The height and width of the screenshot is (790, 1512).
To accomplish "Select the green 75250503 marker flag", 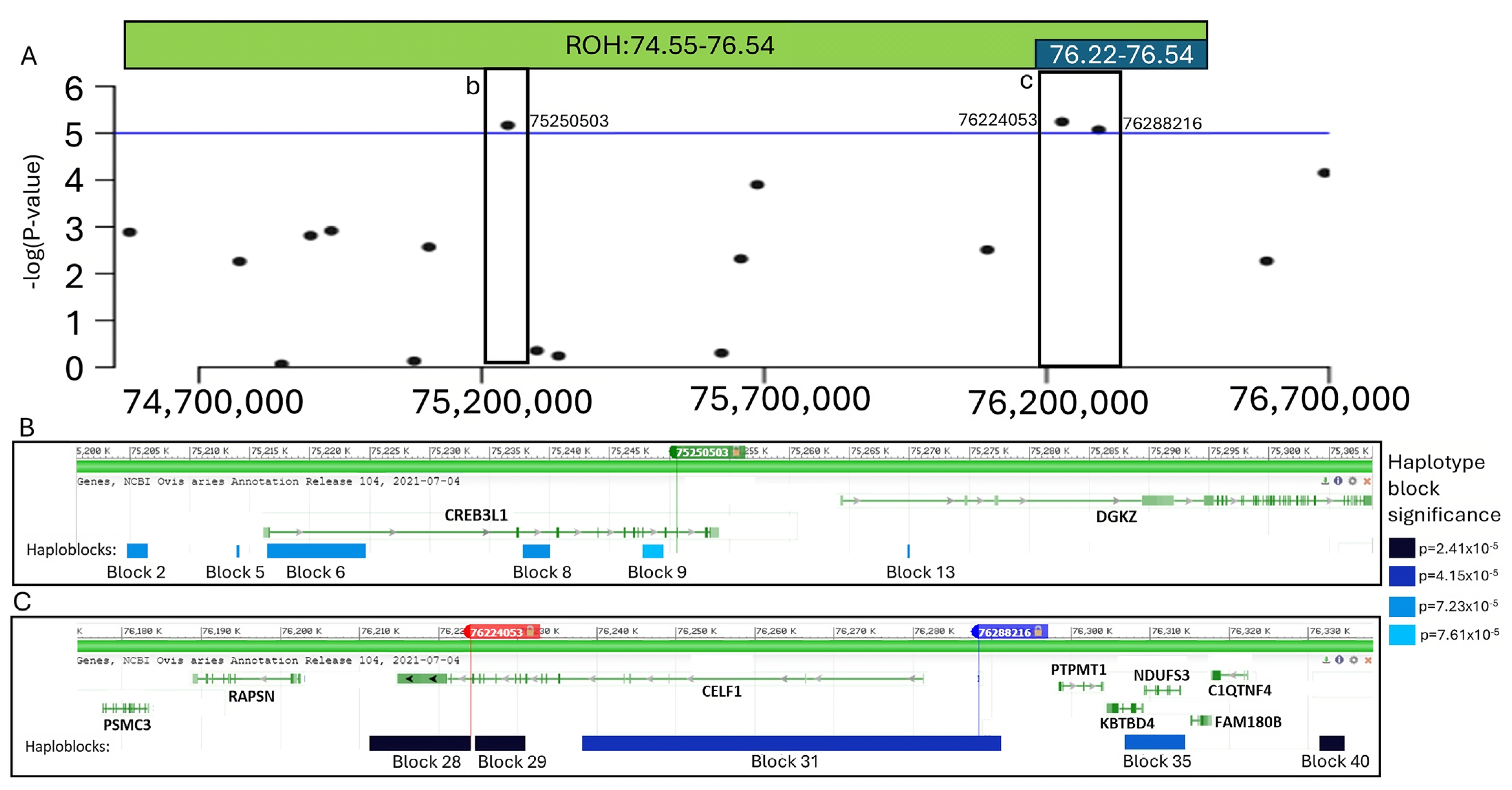I will pyautogui.click(x=707, y=452).
